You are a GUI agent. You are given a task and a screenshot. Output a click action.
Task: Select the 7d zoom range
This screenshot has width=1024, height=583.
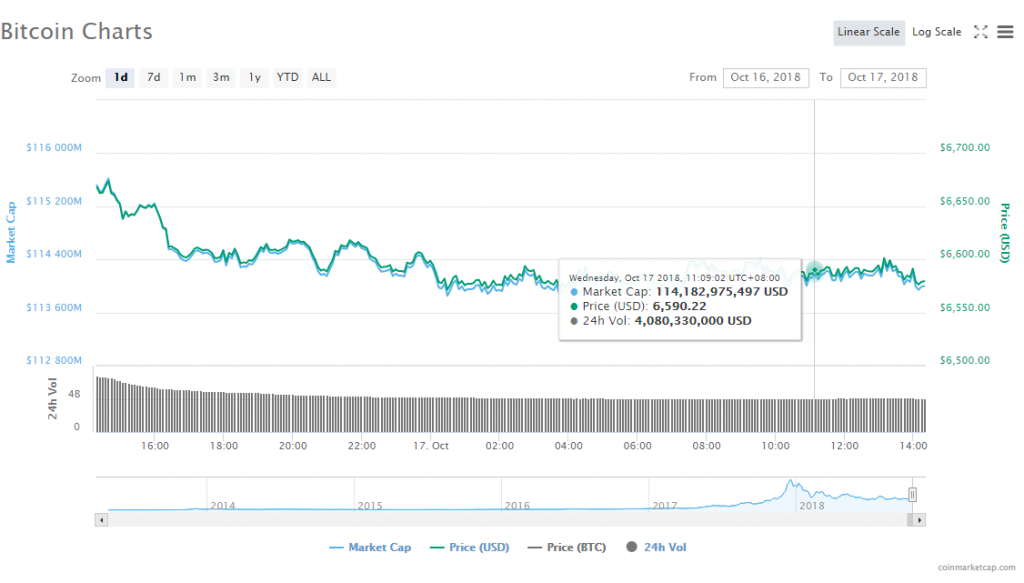(x=153, y=77)
